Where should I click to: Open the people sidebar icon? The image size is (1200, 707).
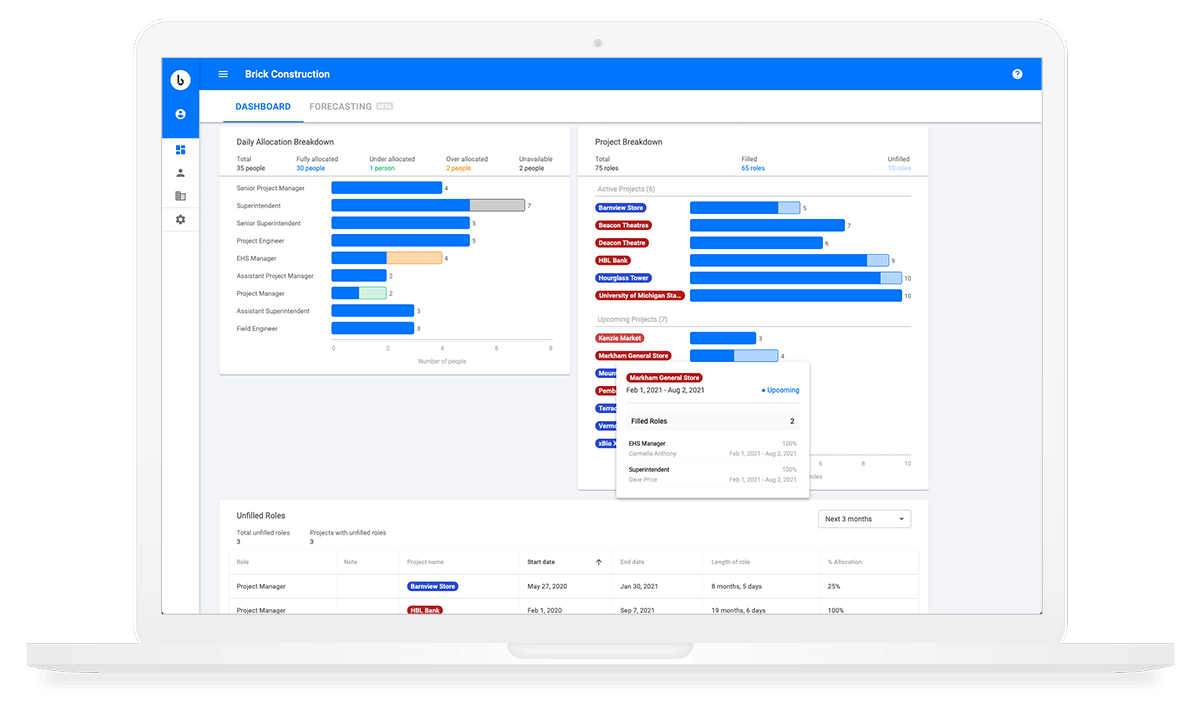coord(180,173)
